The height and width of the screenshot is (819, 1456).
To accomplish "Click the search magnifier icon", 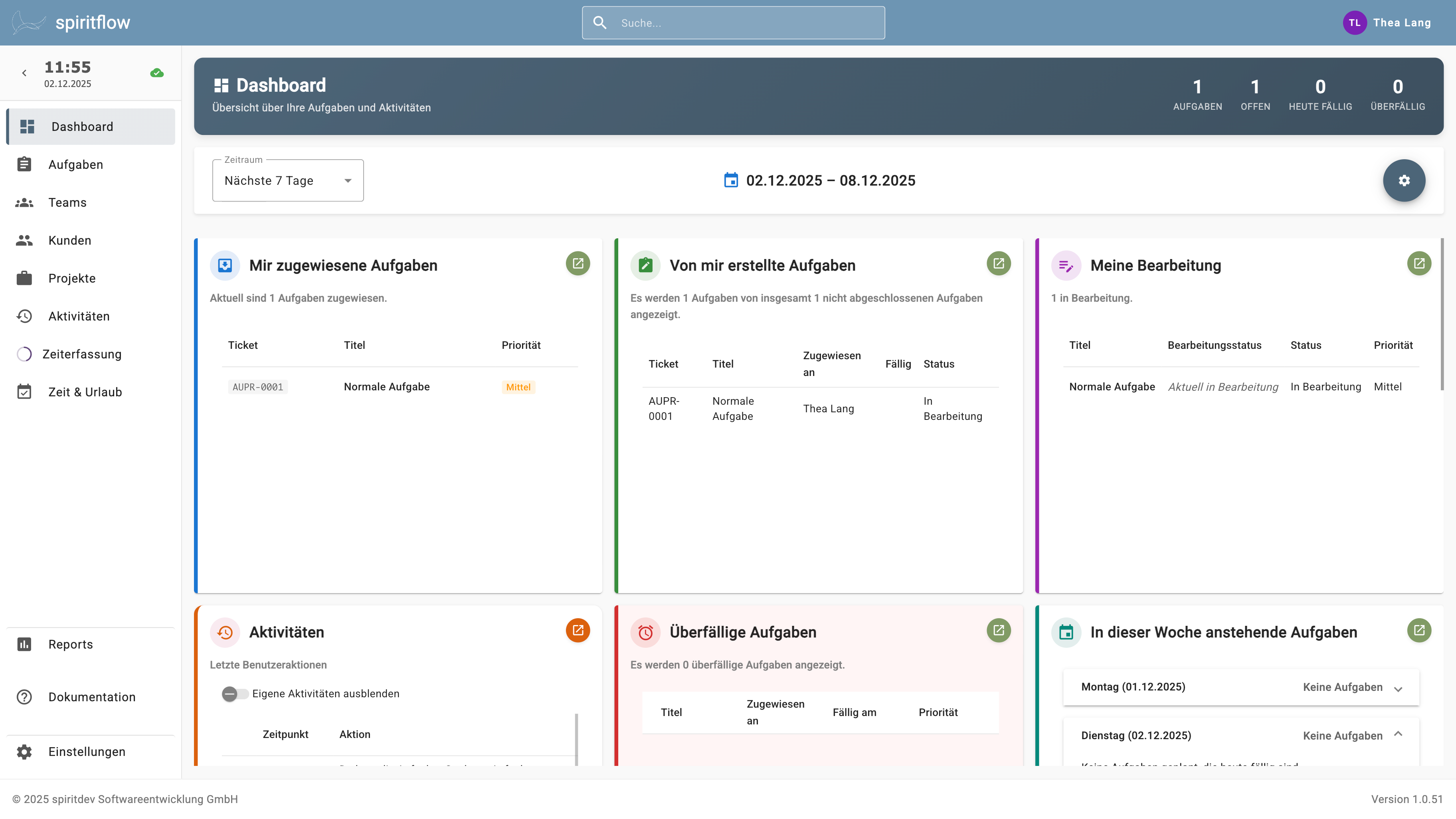I will pyautogui.click(x=600, y=23).
